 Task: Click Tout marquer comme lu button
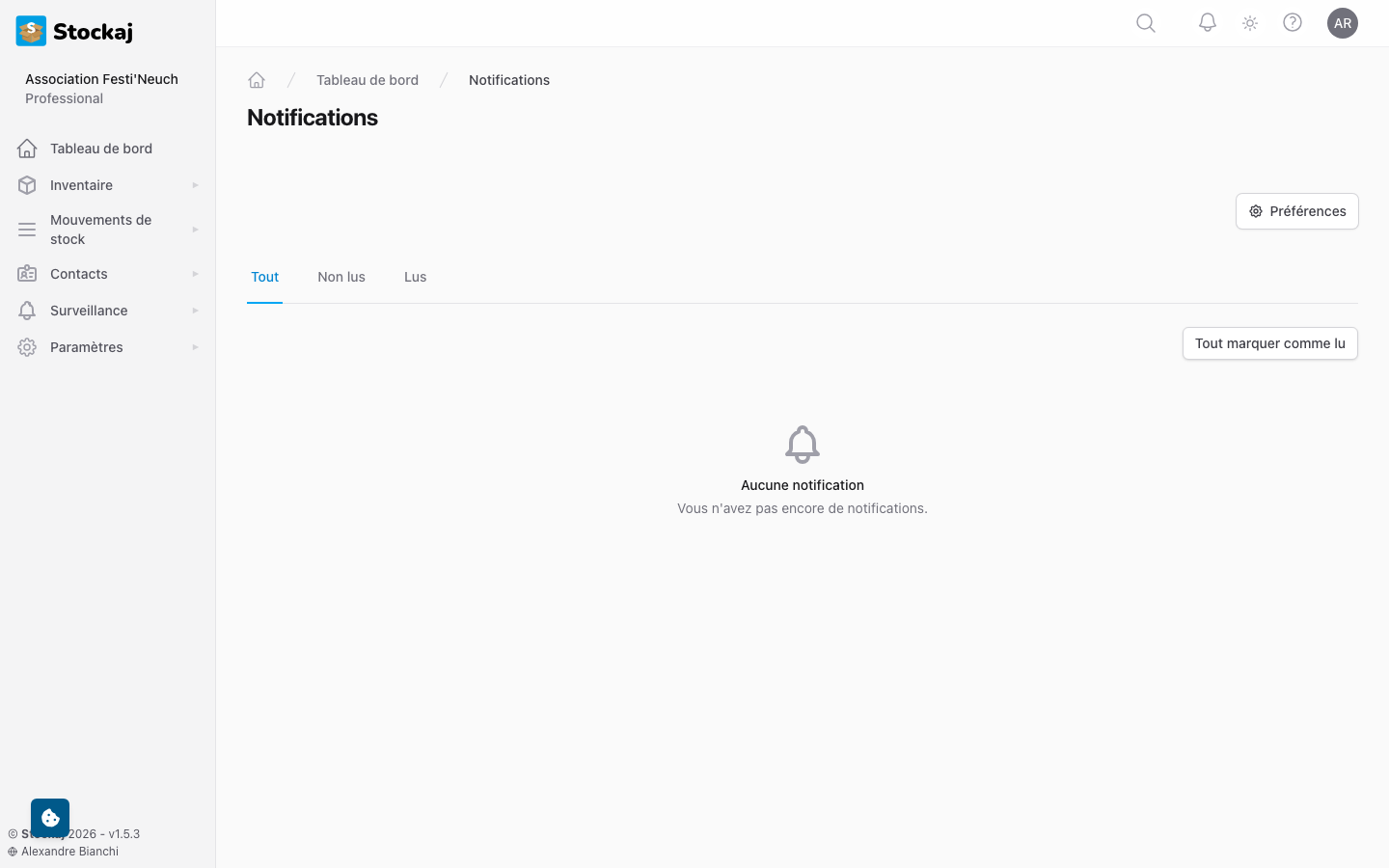(1270, 343)
